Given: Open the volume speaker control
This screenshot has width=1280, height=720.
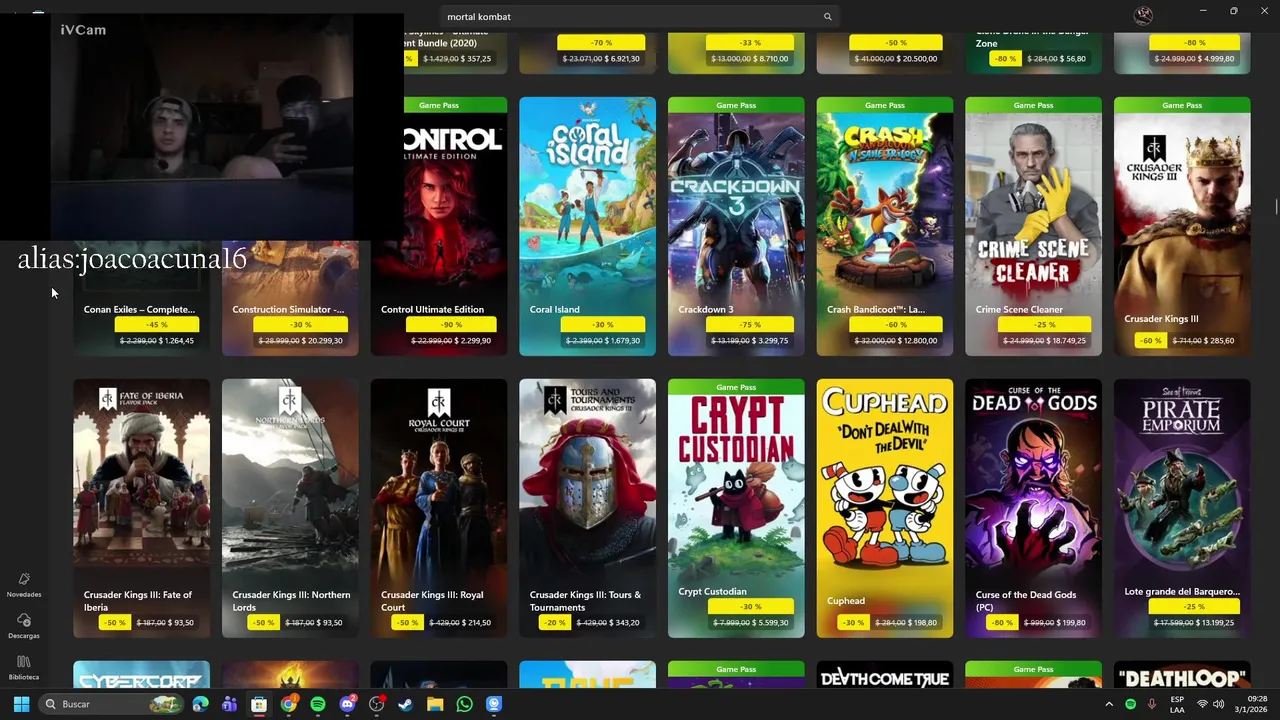Looking at the screenshot, I should point(1218,704).
